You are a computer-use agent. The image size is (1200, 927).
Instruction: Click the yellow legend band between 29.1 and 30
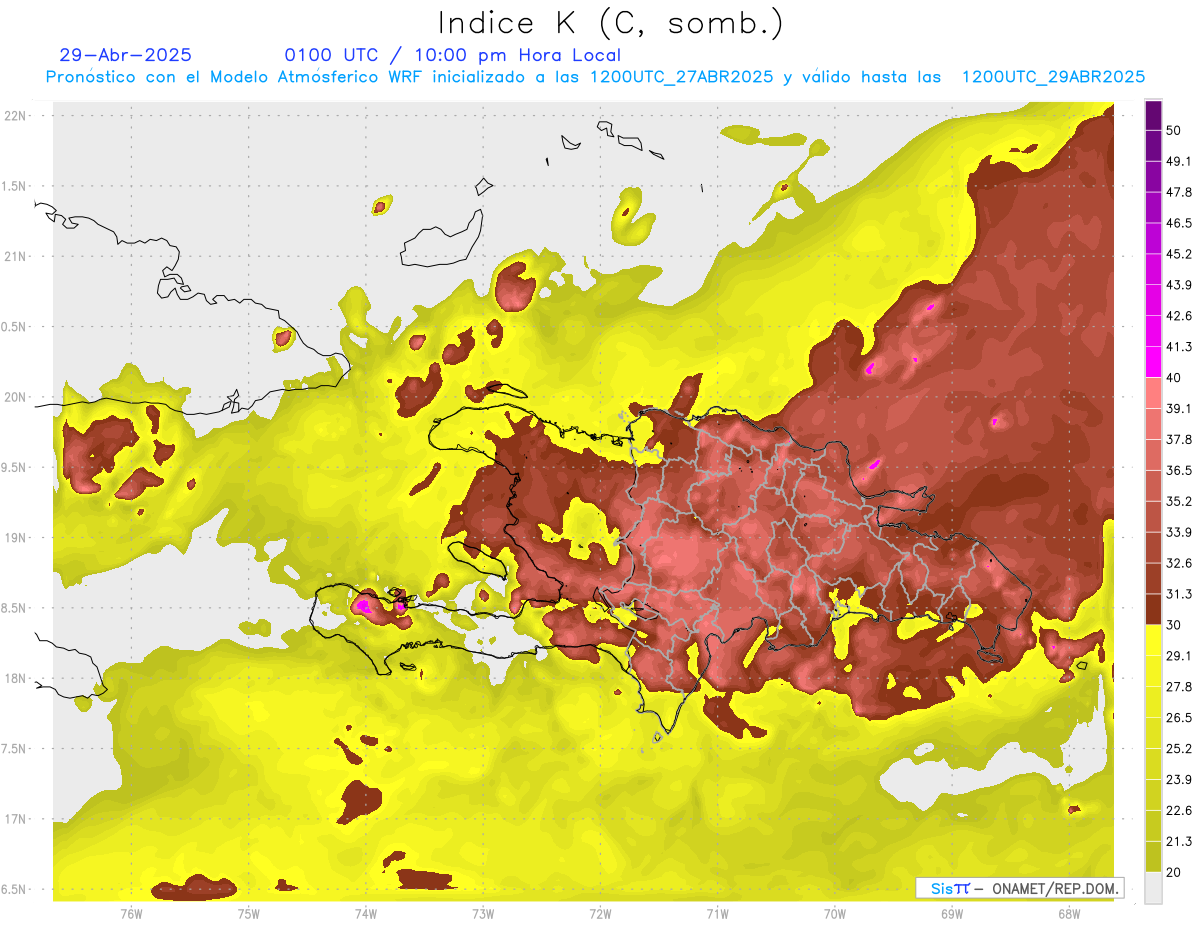click(x=1153, y=640)
